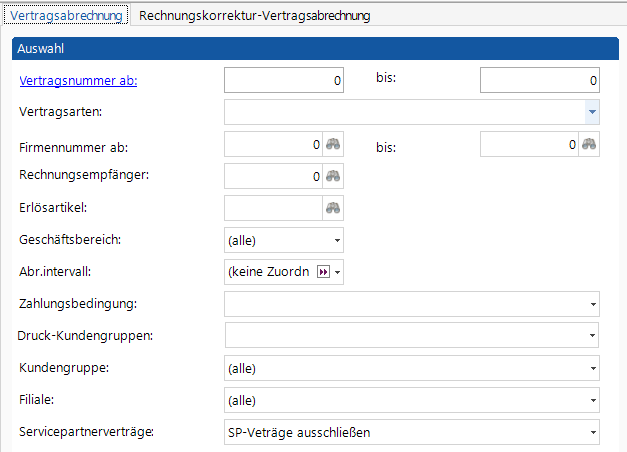627x452 pixels.
Task: Open the Servicepartnerverträge dropdown
Action: point(593,432)
